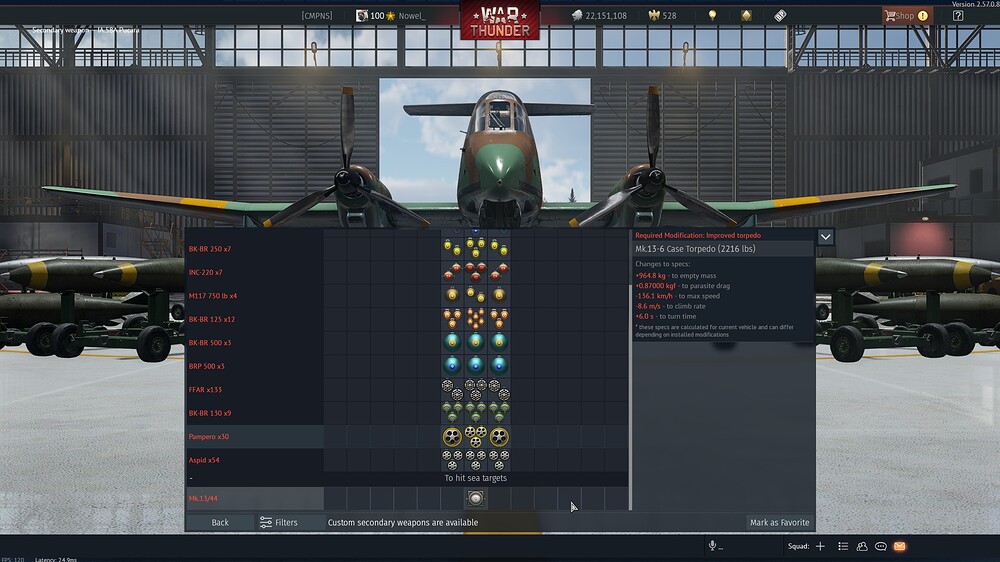1000x562 pixels.
Task: Click the Golden Eagles balance 528
Action: 663,15
